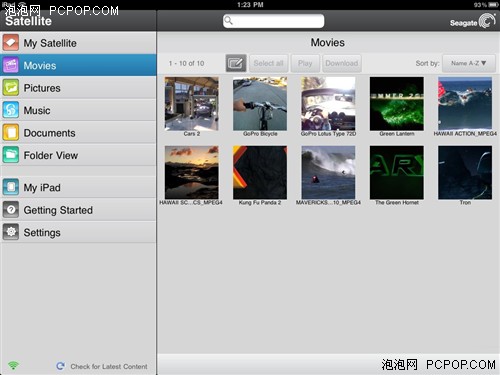Click the Seagate logo in the header

[x=473, y=22]
